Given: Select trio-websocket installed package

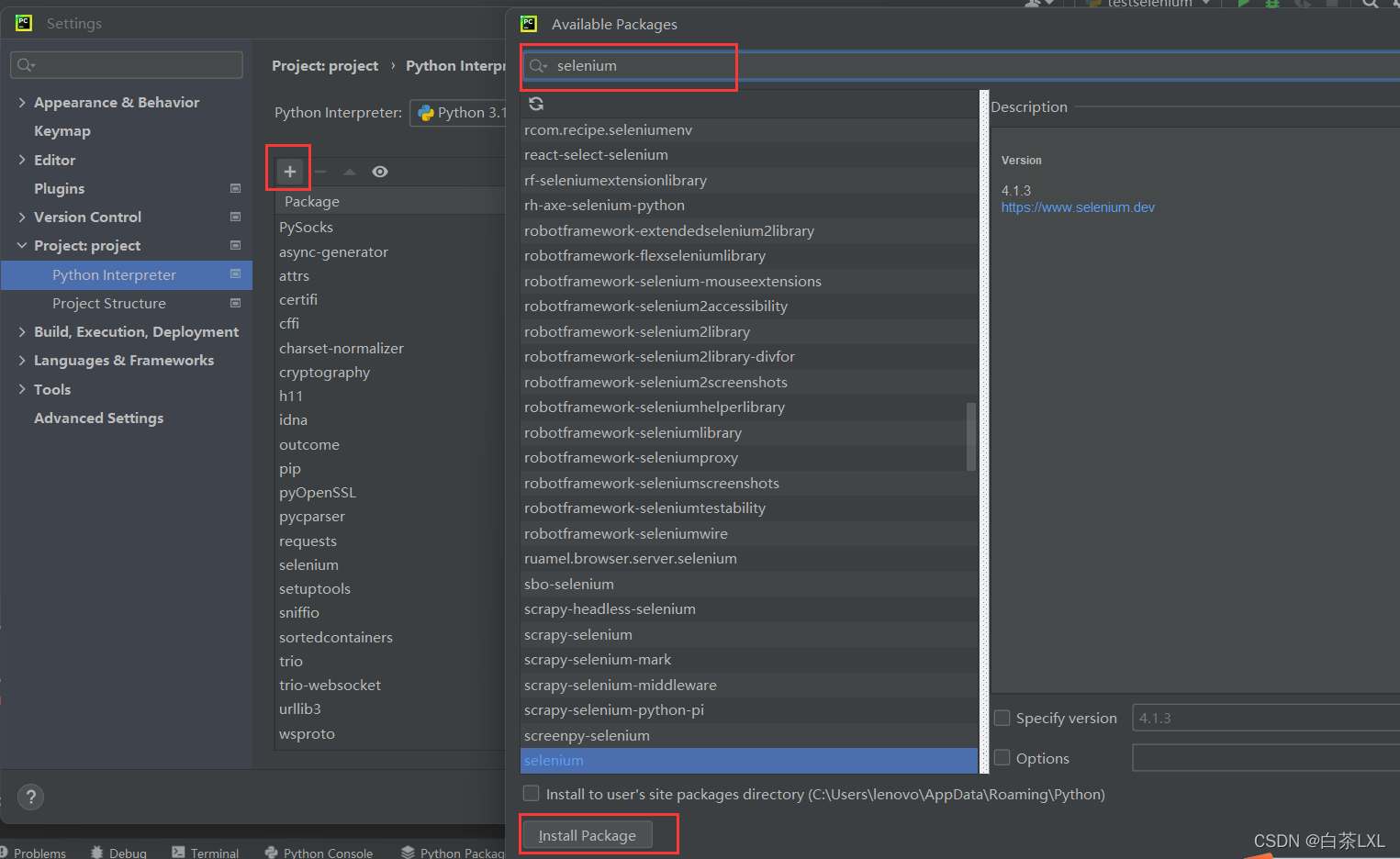Looking at the screenshot, I should 390,685.
